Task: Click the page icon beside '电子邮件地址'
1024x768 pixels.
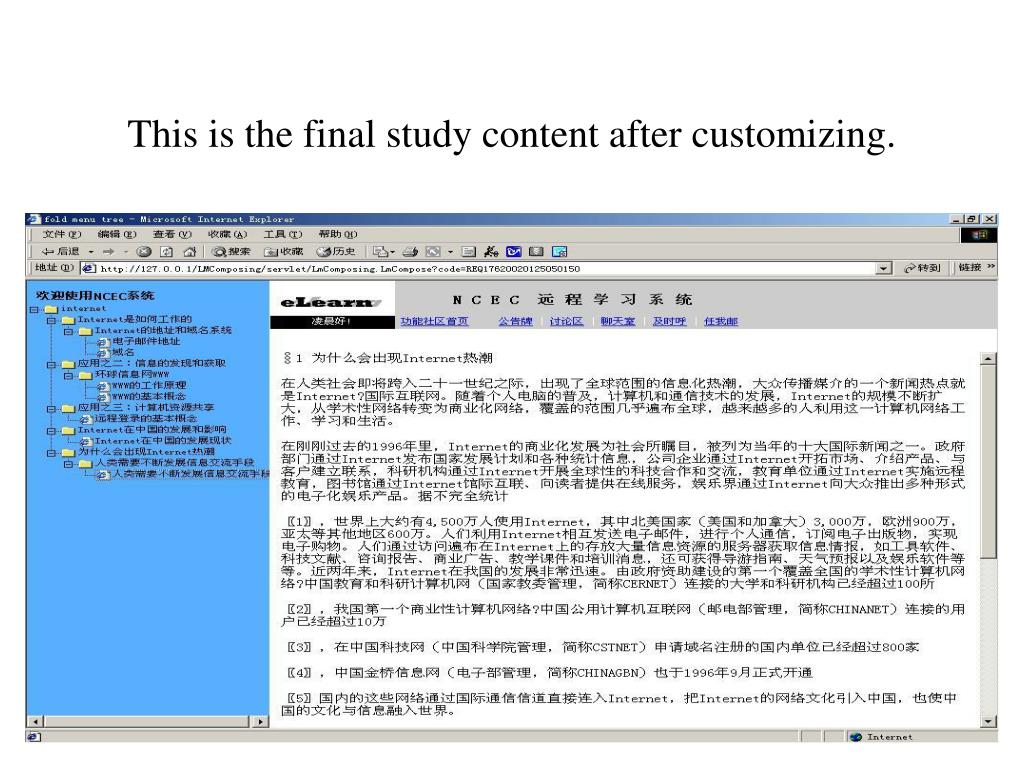Action: click(x=103, y=342)
